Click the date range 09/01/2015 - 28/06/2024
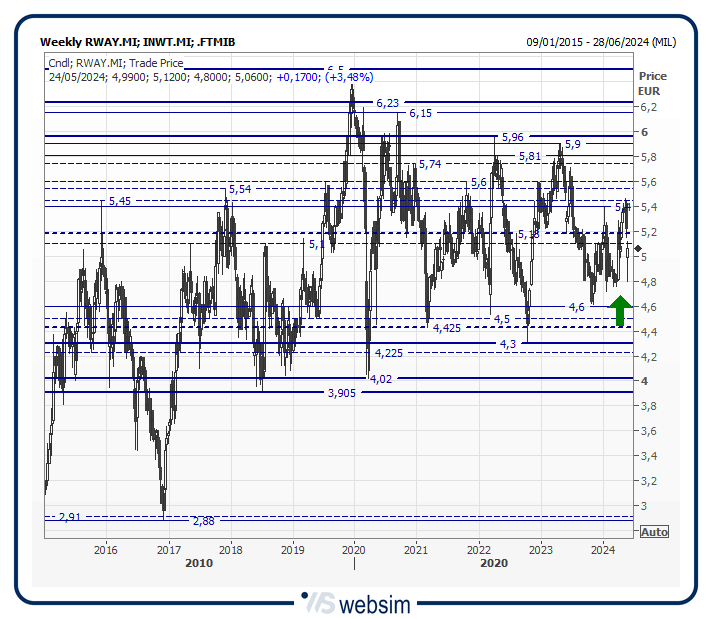 click(600, 42)
